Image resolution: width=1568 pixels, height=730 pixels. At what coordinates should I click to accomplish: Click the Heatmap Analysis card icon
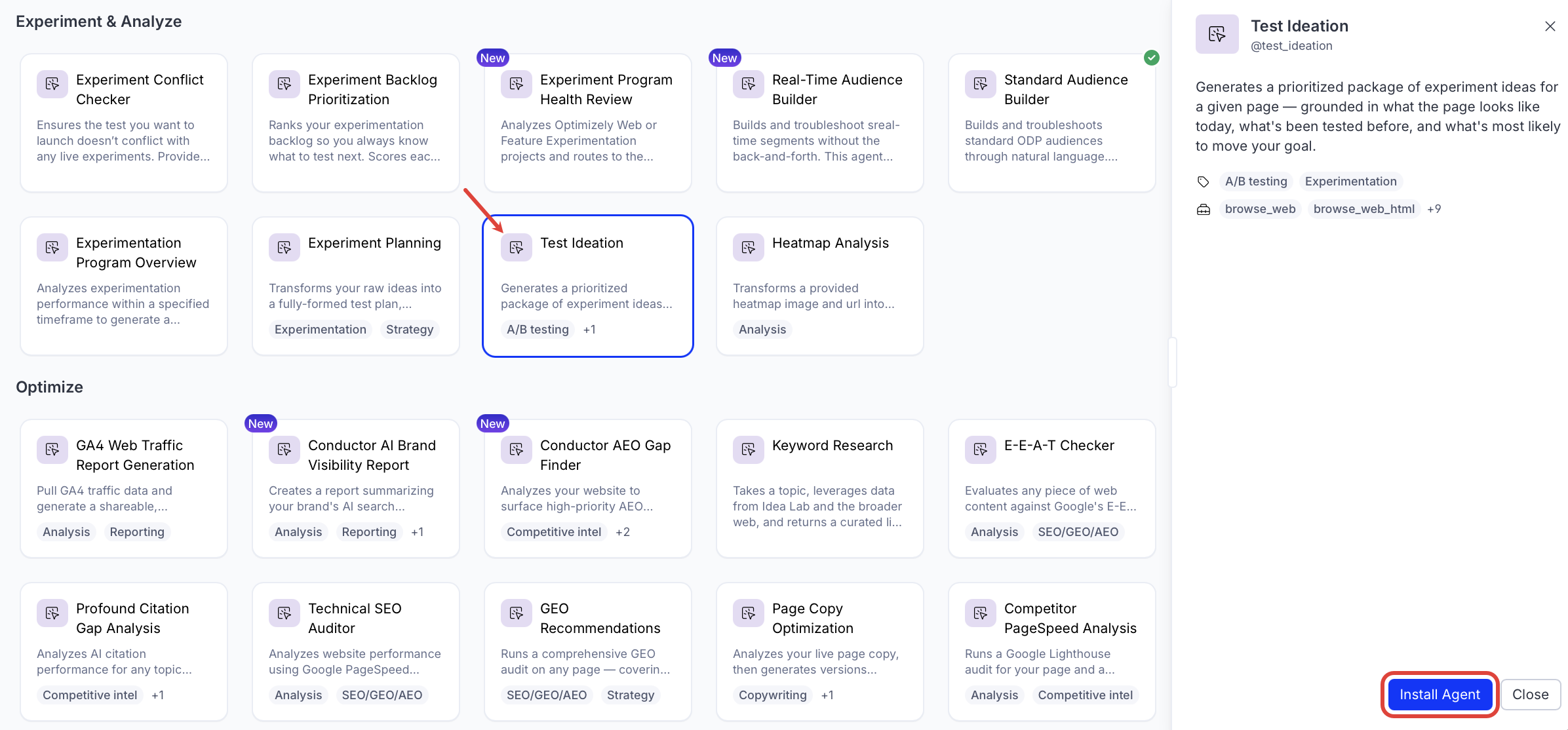pos(749,247)
